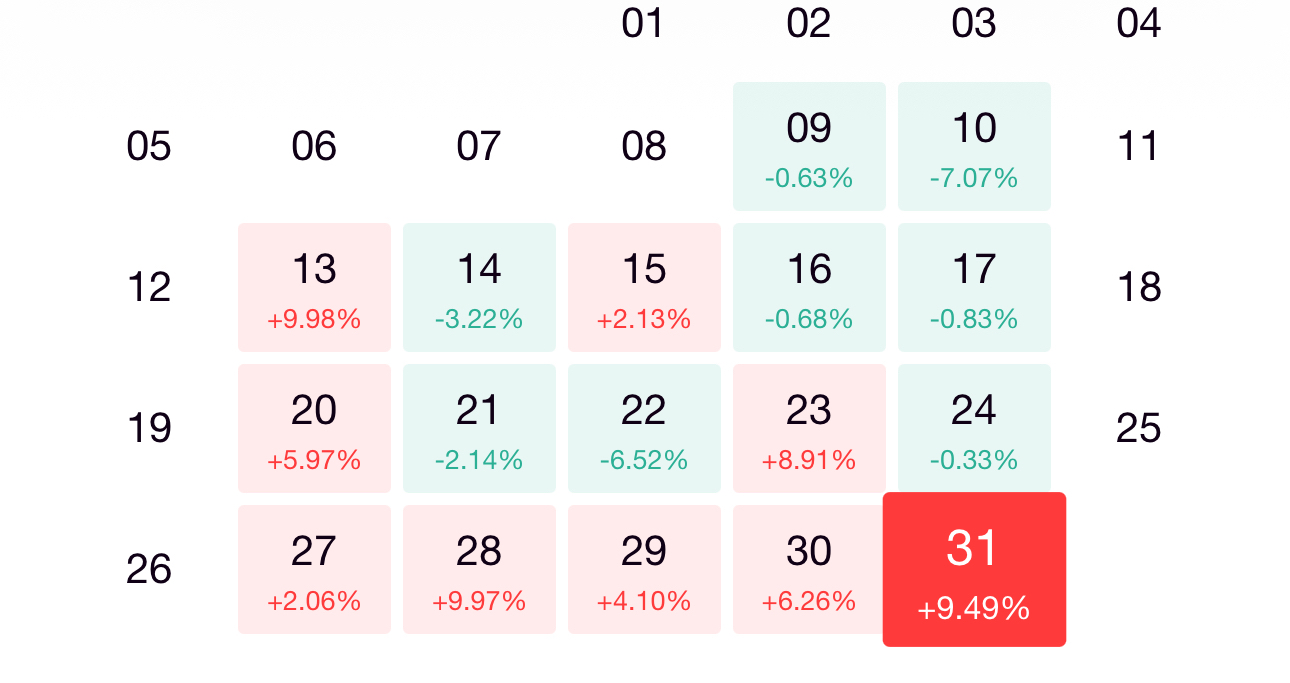Open day 15 with +2.13% gain
Image resolution: width=1290 pixels, height=683 pixels.
[x=644, y=288]
